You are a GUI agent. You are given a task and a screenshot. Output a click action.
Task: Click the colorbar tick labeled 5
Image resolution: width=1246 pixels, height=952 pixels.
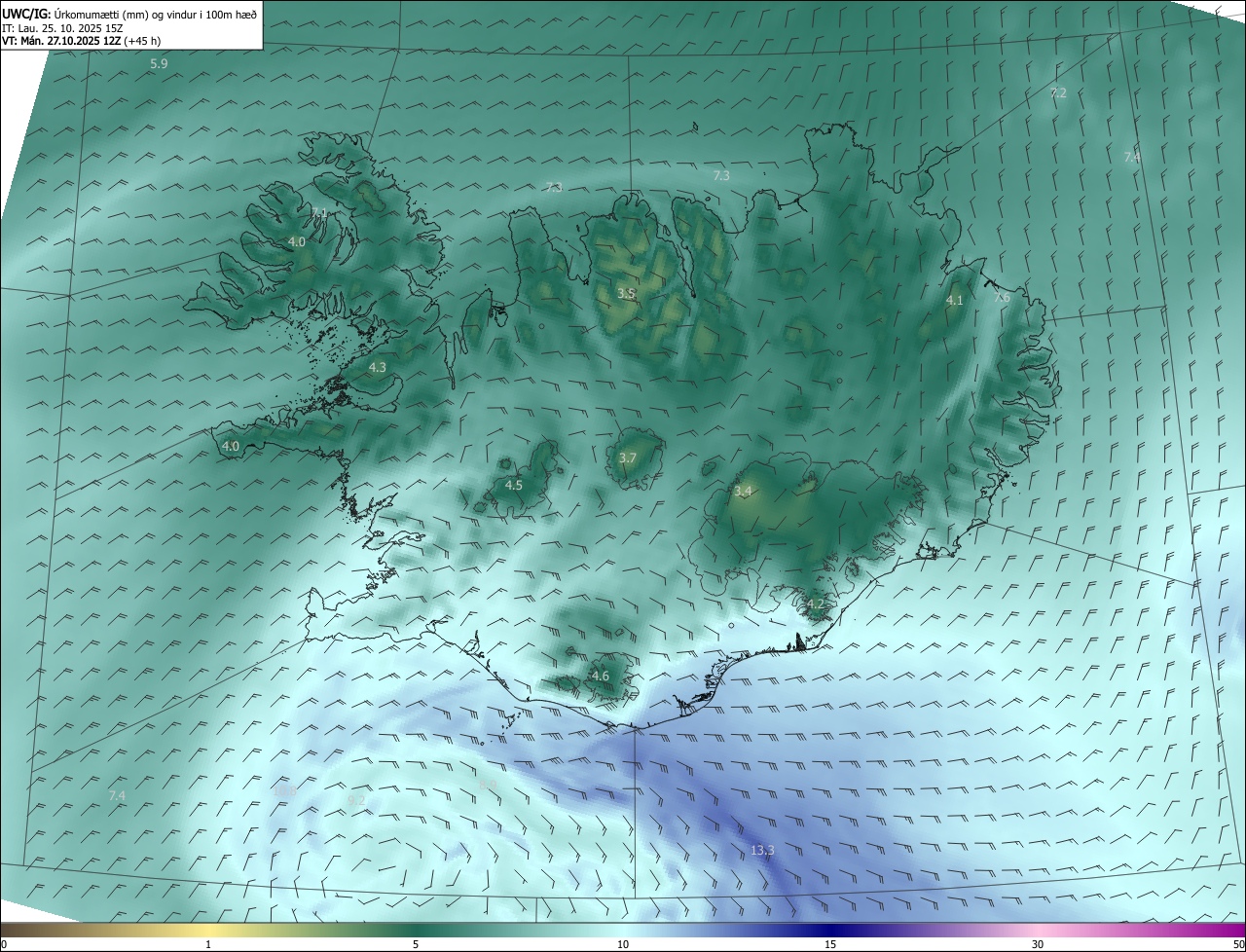point(416,944)
